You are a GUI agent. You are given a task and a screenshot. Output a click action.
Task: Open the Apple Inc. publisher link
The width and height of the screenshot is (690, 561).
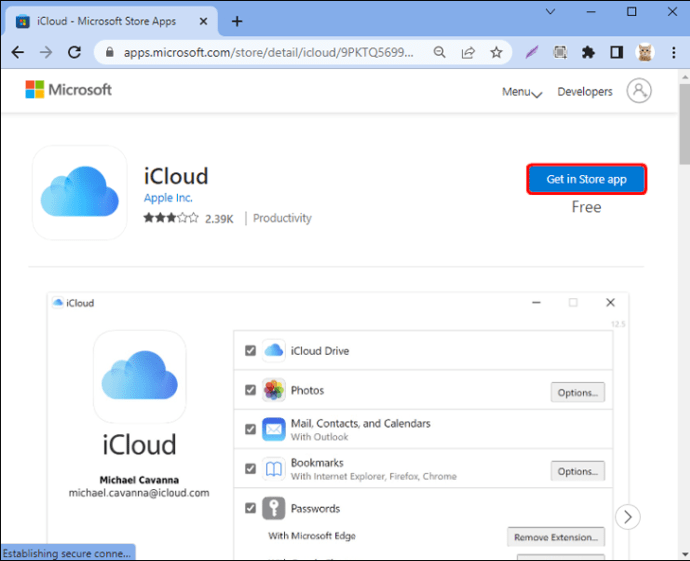tap(168, 198)
